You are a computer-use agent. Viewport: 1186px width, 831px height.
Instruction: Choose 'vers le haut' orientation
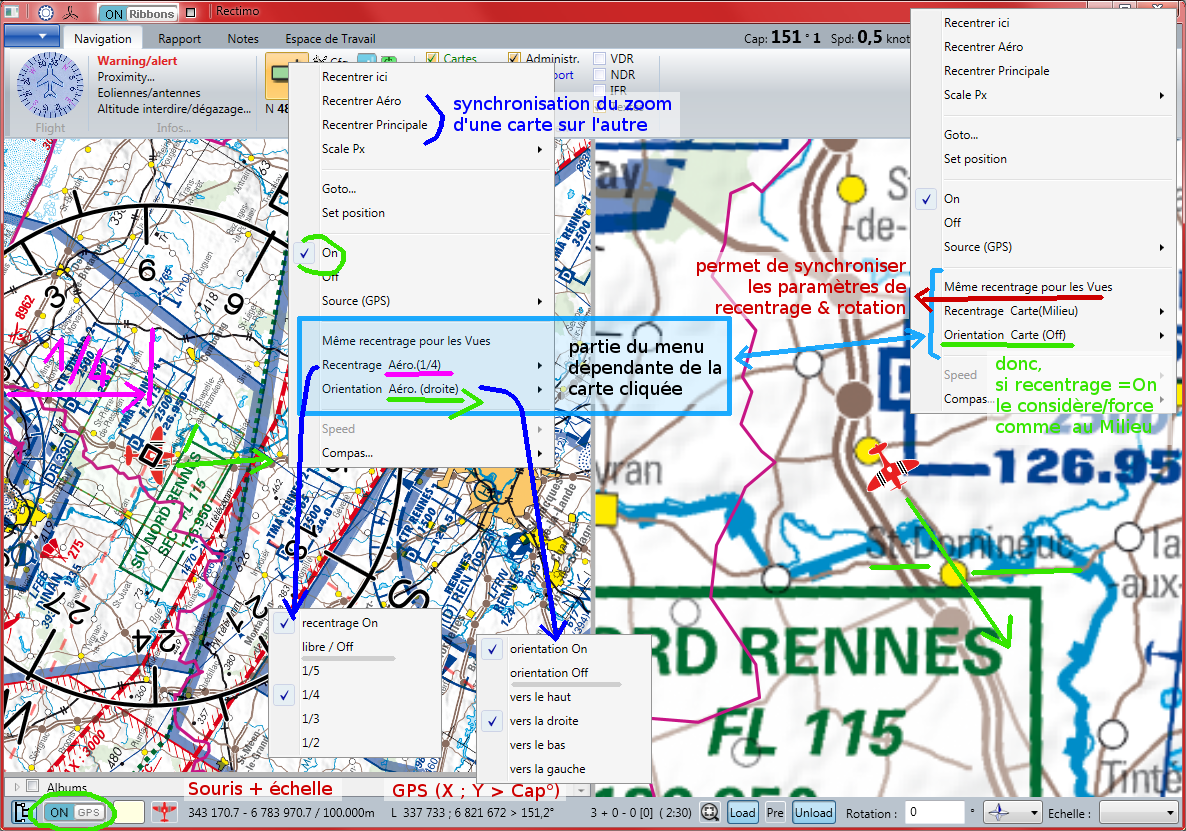click(564, 697)
